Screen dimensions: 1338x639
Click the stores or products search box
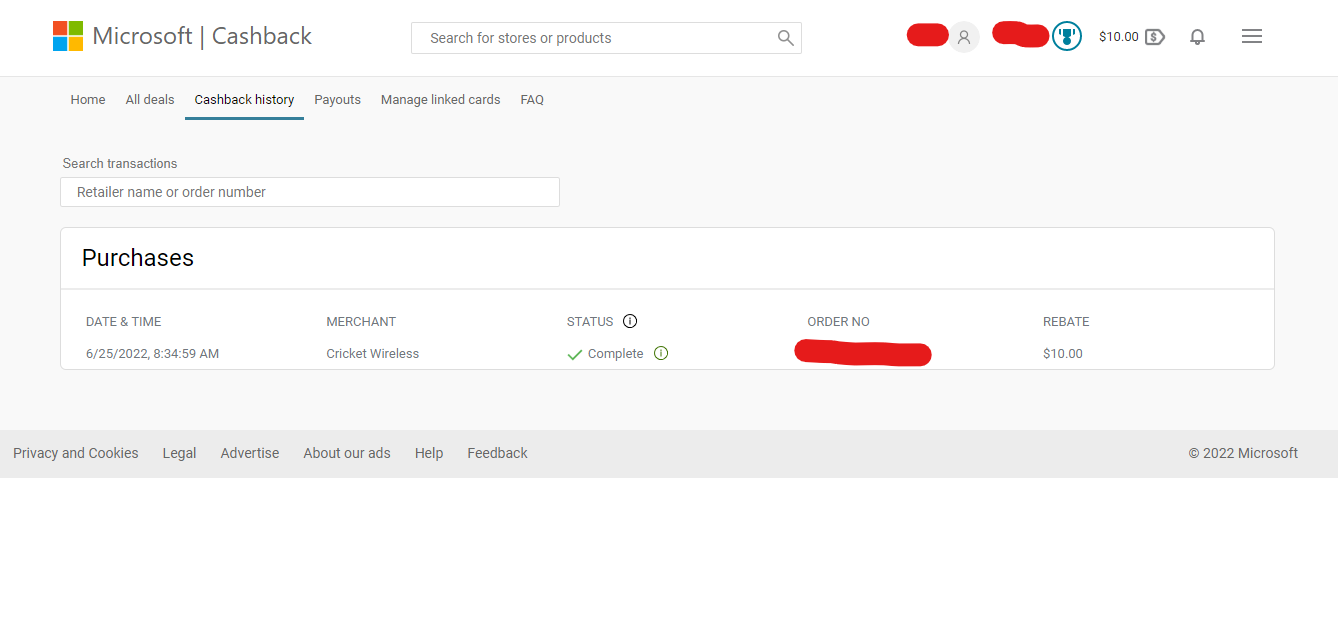(595, 38)
